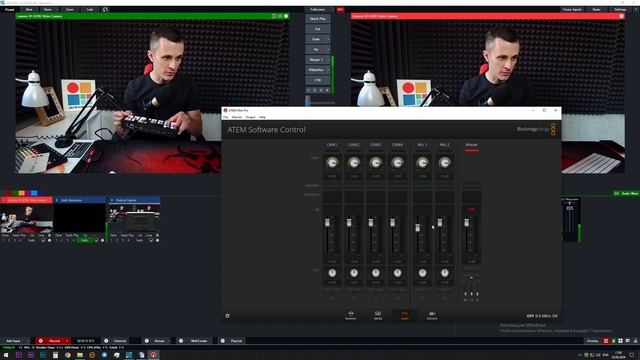The width and height of the screenshot is (640, 360).
Task: Click the CAM2 channel fader handle
Action: point(349,222)
